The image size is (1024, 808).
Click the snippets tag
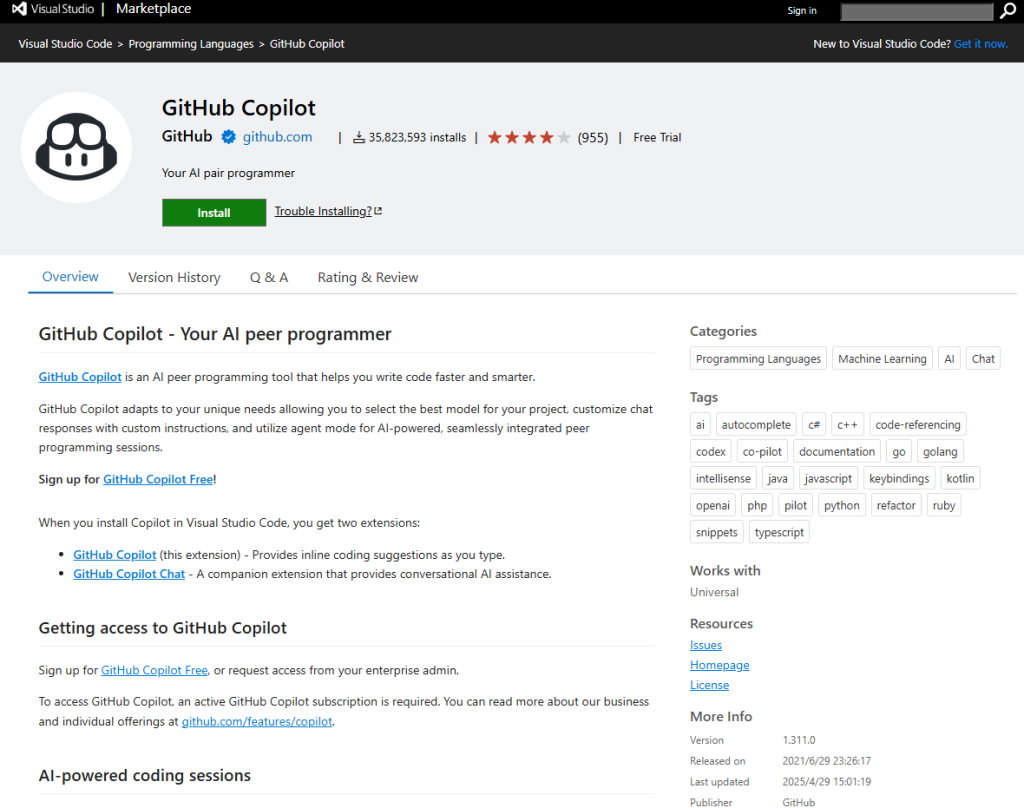coord(716,532)
